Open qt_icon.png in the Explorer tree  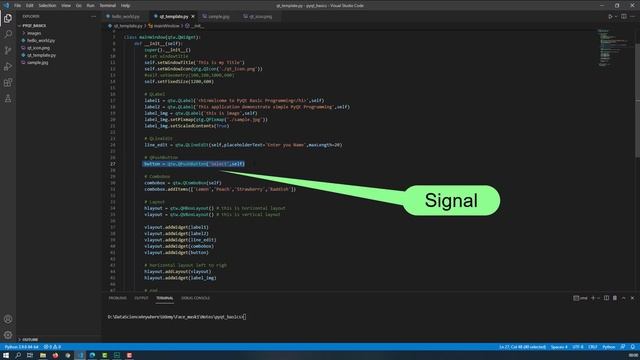pyautogui.click(x=38, y=48)
